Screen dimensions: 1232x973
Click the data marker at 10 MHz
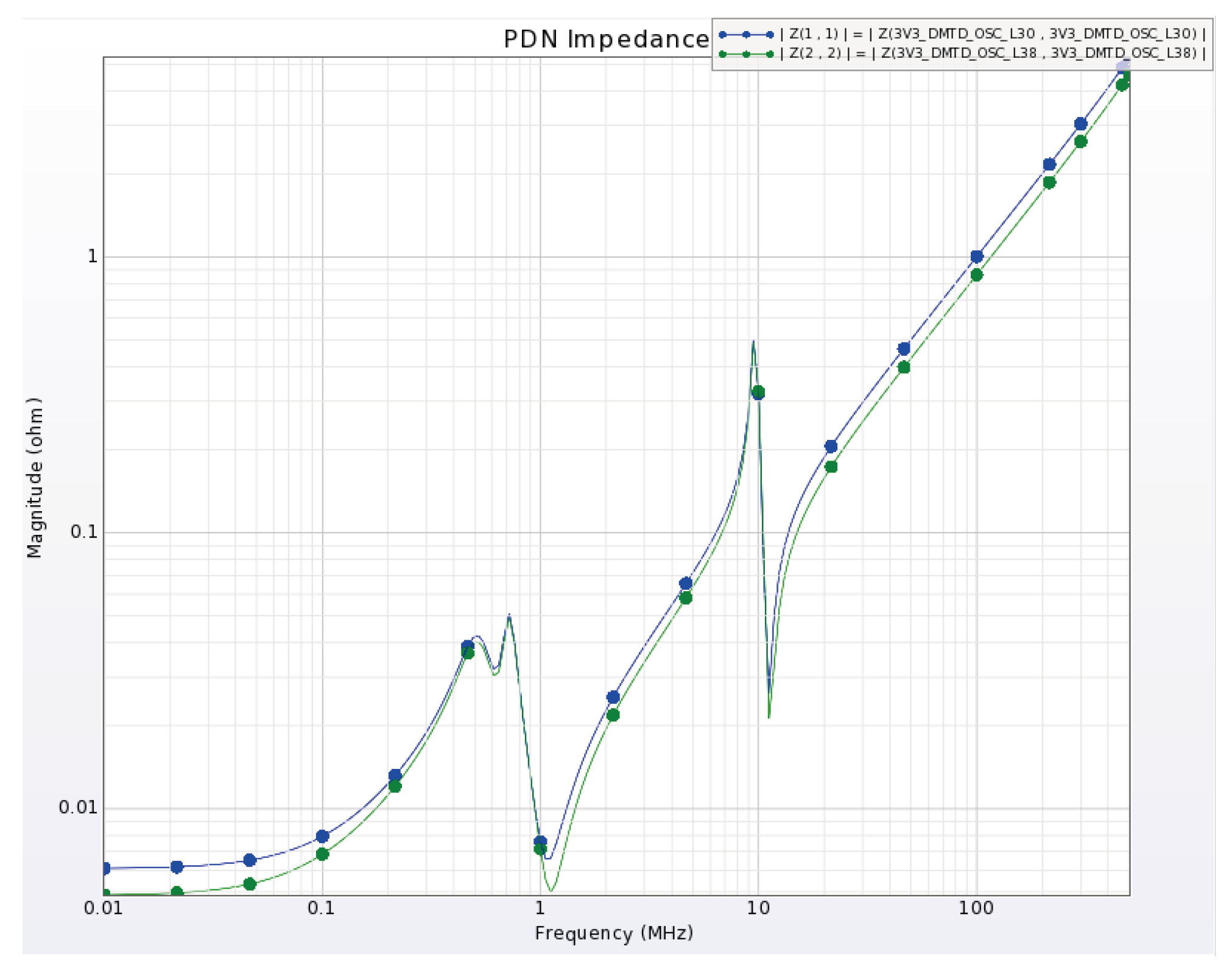758,392
